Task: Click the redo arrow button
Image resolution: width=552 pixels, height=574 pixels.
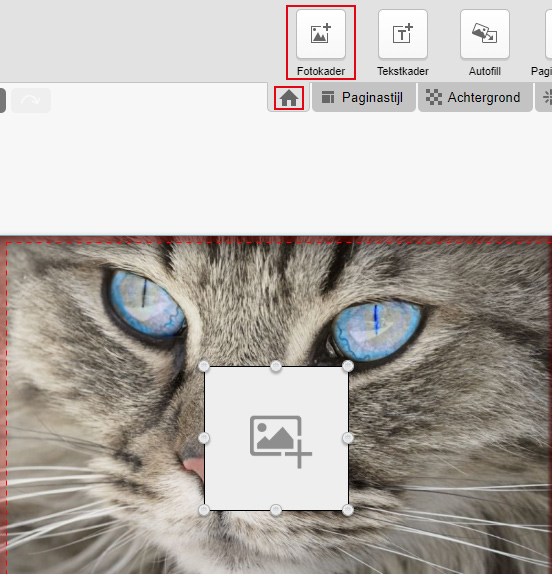Action: pyautogui.click(x=31, y=100)
